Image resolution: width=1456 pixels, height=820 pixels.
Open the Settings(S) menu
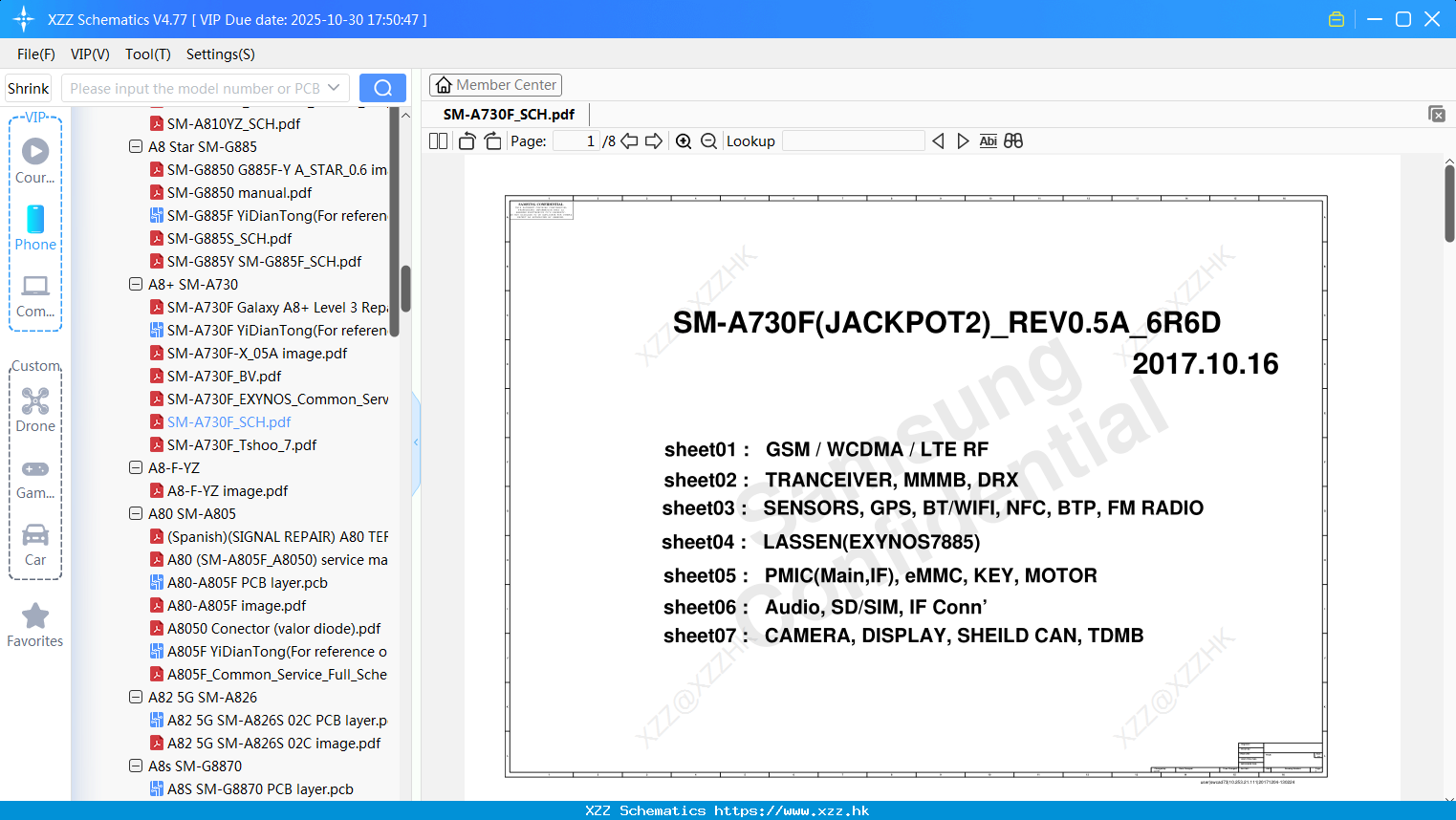coord(221,54)
